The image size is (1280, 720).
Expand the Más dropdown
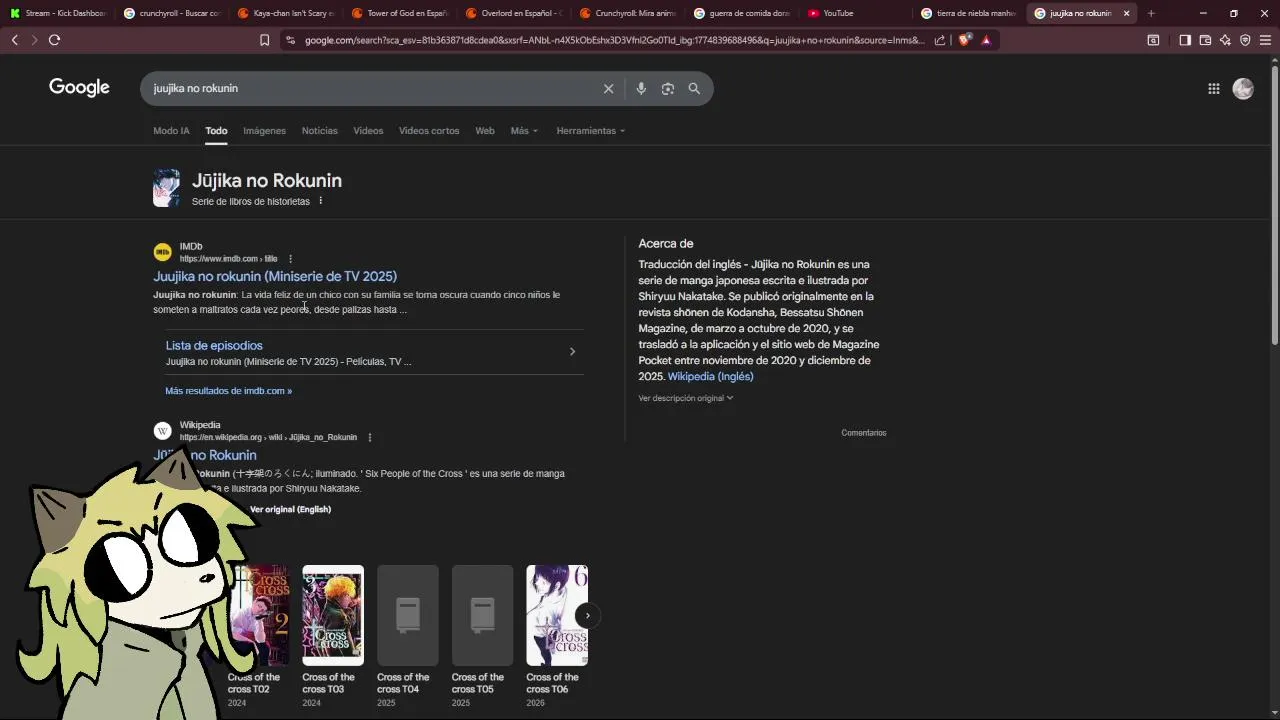(x=524, y=131)
